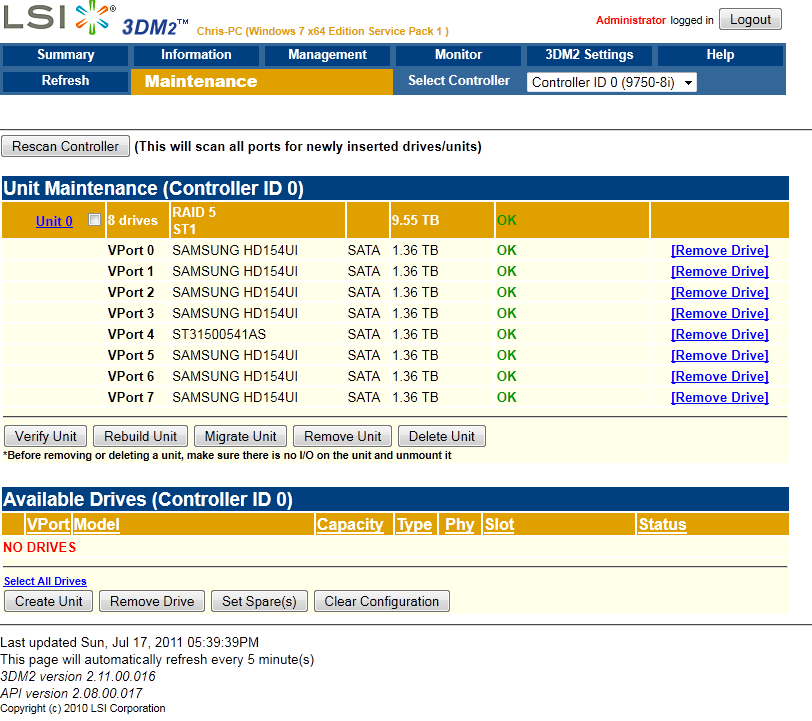Click the 9.55 TB unit capacity
The image size is (812, 721).
tap(415, 220)
